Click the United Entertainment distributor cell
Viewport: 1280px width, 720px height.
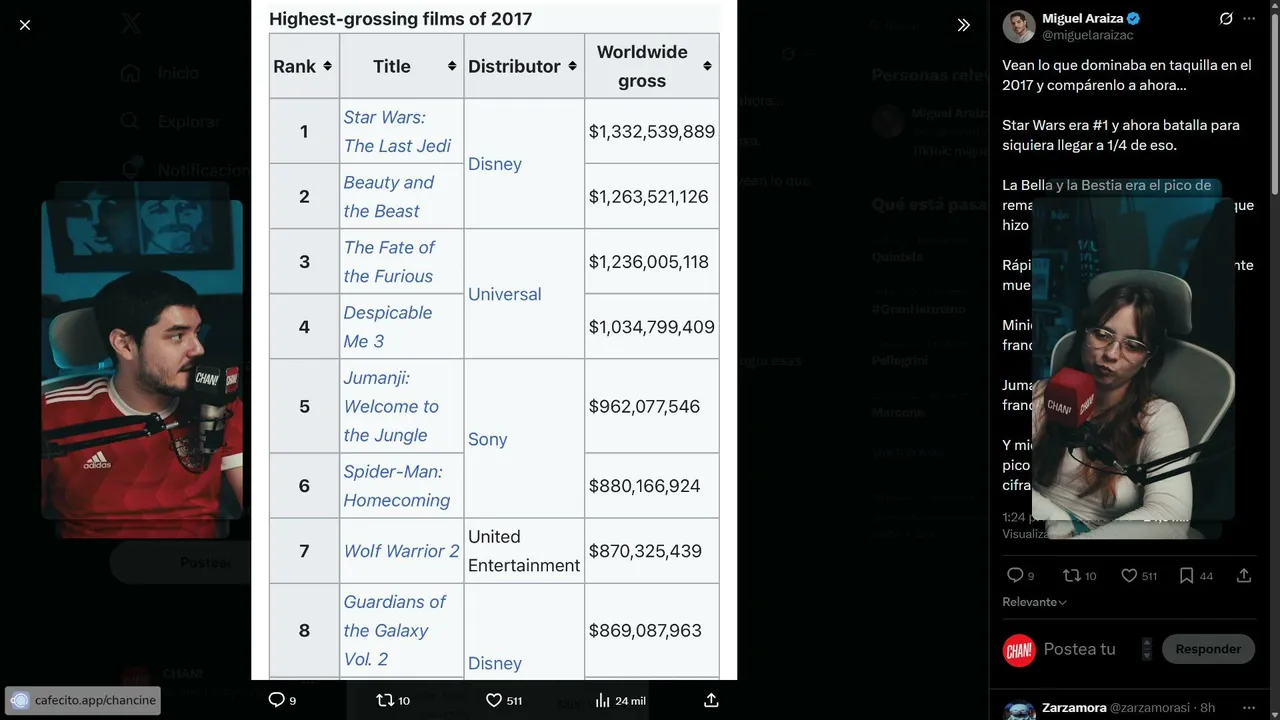[x=524, y=551]
